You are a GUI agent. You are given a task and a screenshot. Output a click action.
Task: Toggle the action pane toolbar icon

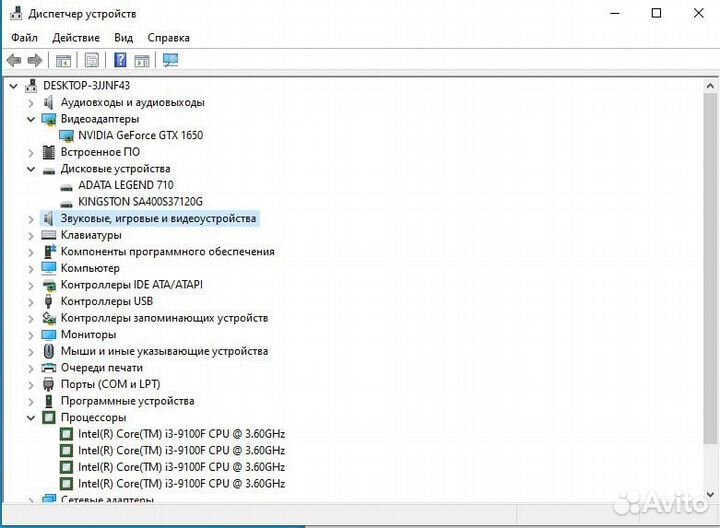(142, 60)
